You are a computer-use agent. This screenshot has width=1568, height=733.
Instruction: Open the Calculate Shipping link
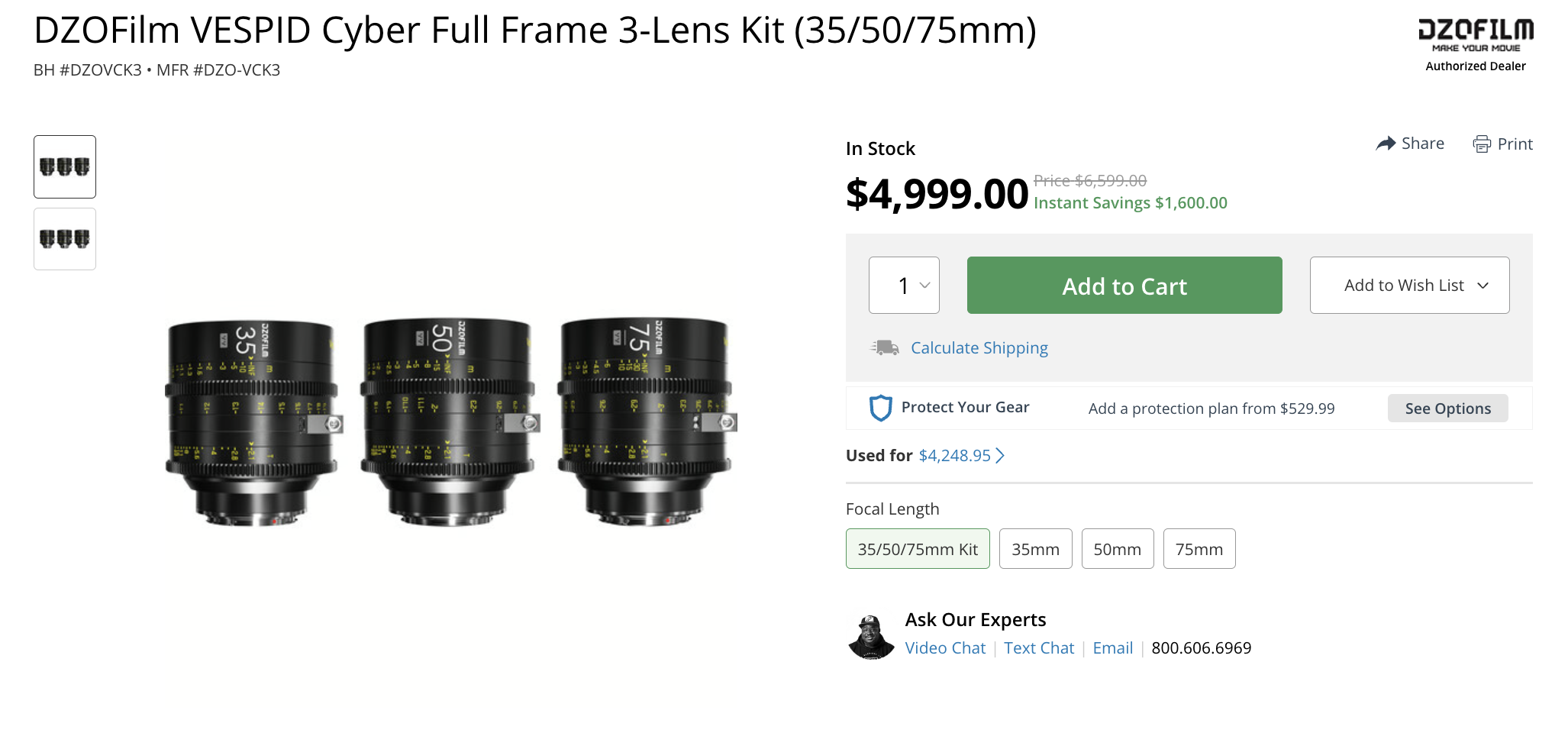979,348
